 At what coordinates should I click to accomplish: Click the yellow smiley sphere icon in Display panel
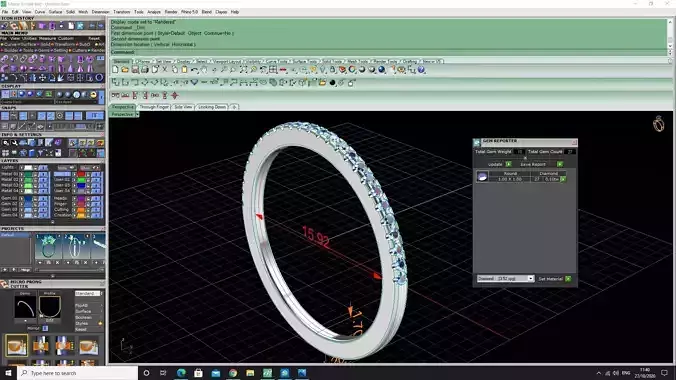93,94
